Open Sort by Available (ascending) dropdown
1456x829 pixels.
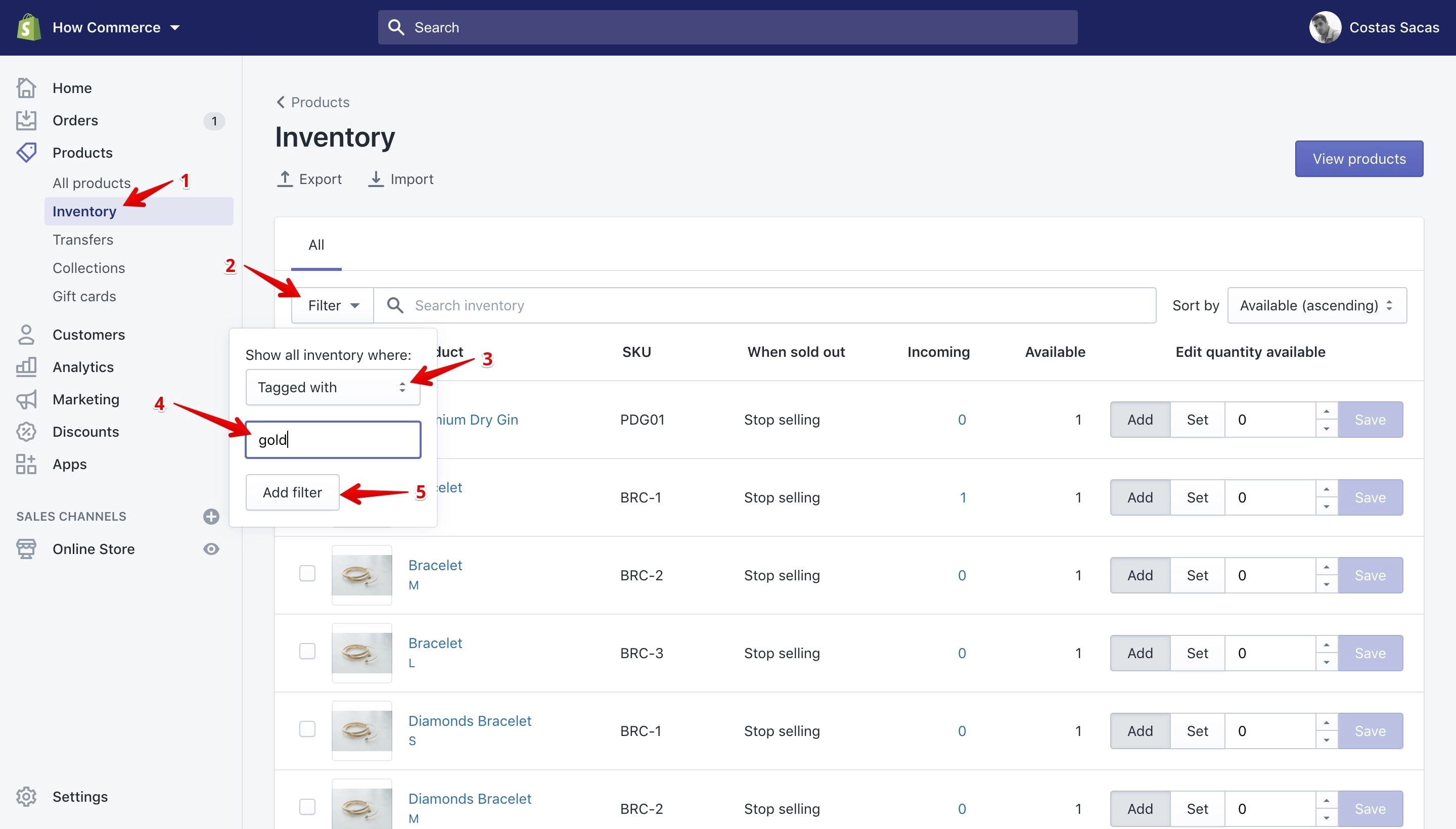1316,305
